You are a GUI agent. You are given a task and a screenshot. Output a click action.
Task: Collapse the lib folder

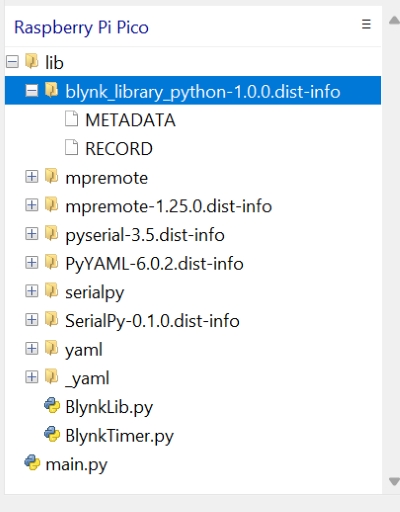tap(12, 62)
